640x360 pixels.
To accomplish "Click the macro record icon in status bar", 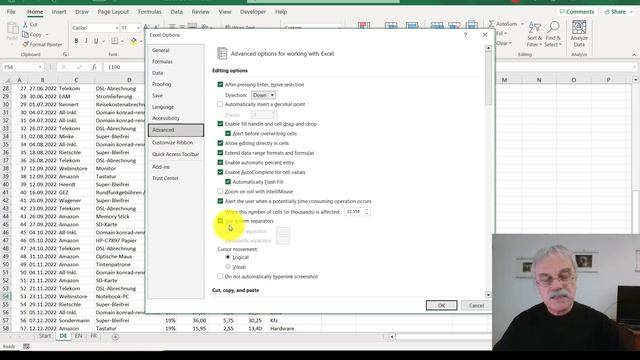I will coord(26,347).
